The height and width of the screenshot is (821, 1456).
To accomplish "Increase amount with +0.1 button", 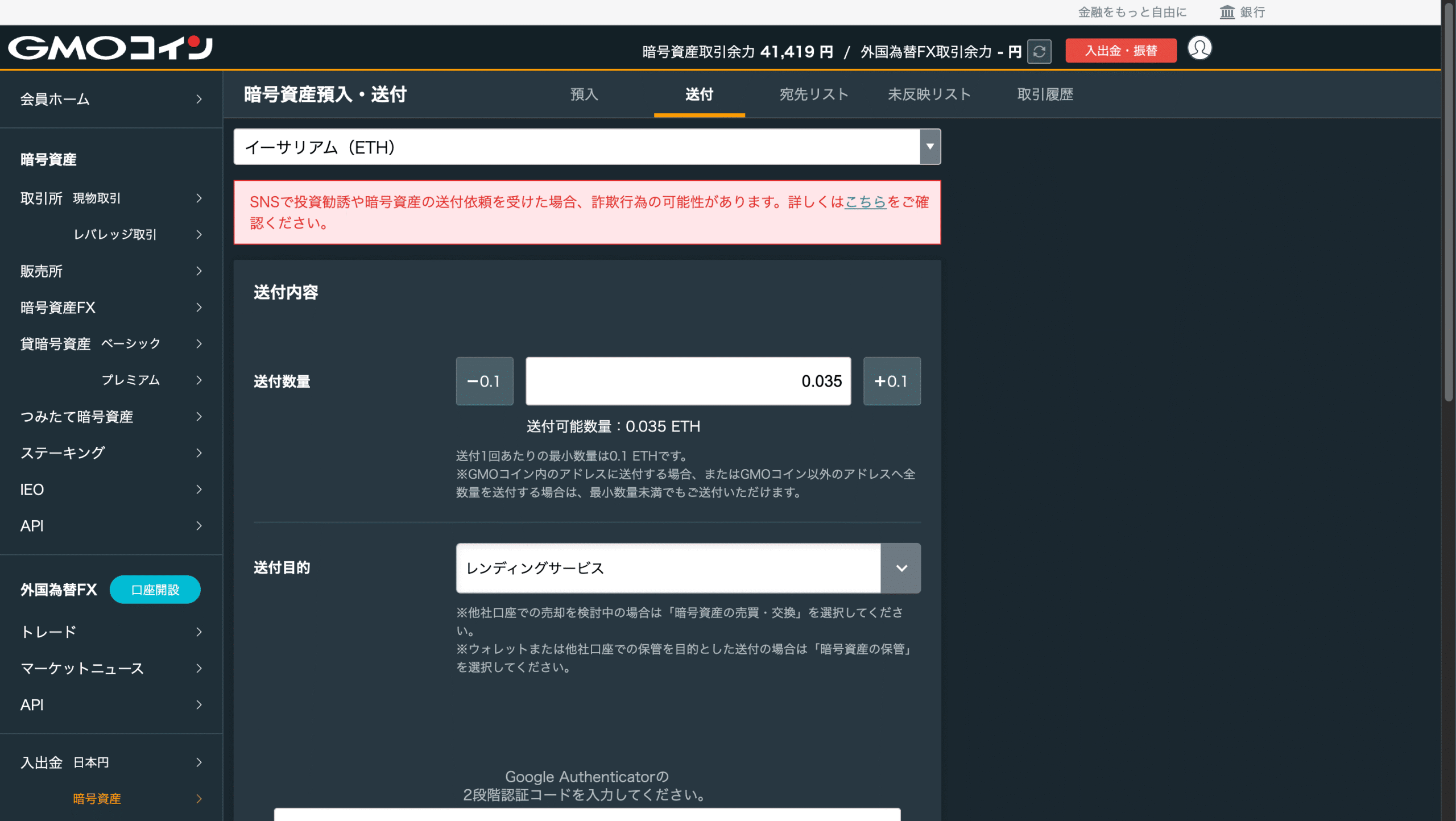I will [x=891, y=381].
